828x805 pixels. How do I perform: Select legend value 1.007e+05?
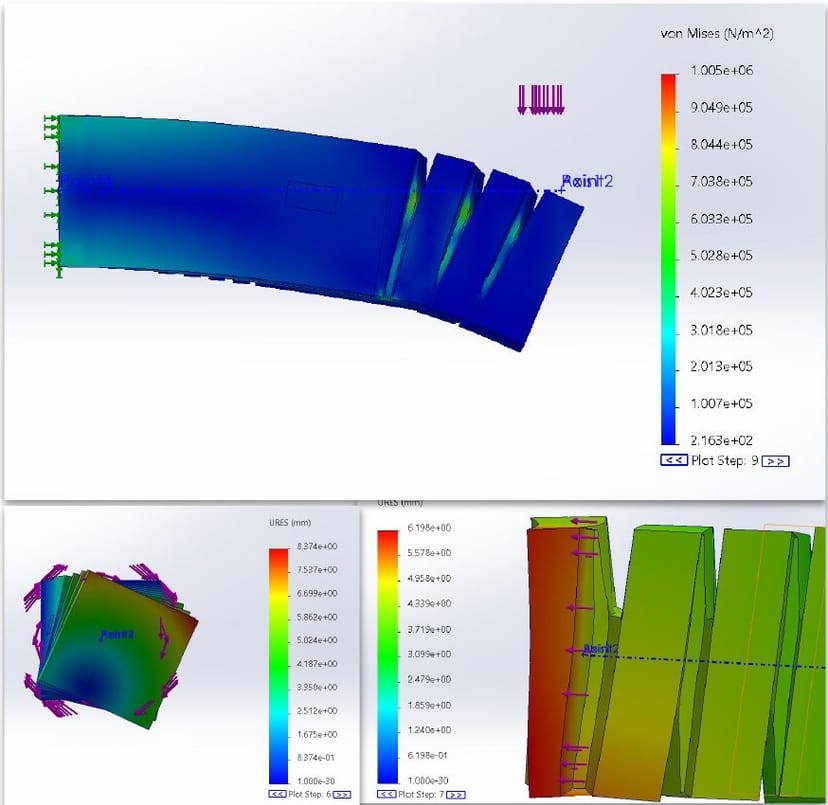click(x=721, y=404)
